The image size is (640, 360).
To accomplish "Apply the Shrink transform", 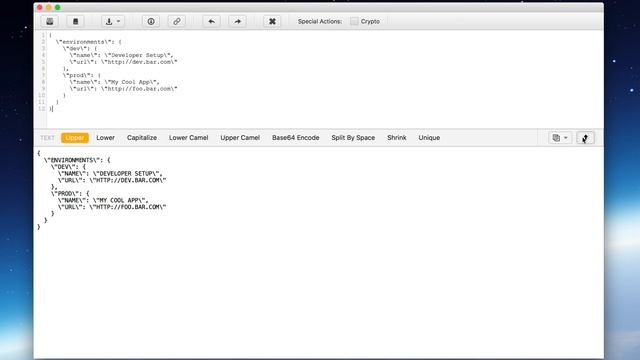I will [x=397, y=138].
